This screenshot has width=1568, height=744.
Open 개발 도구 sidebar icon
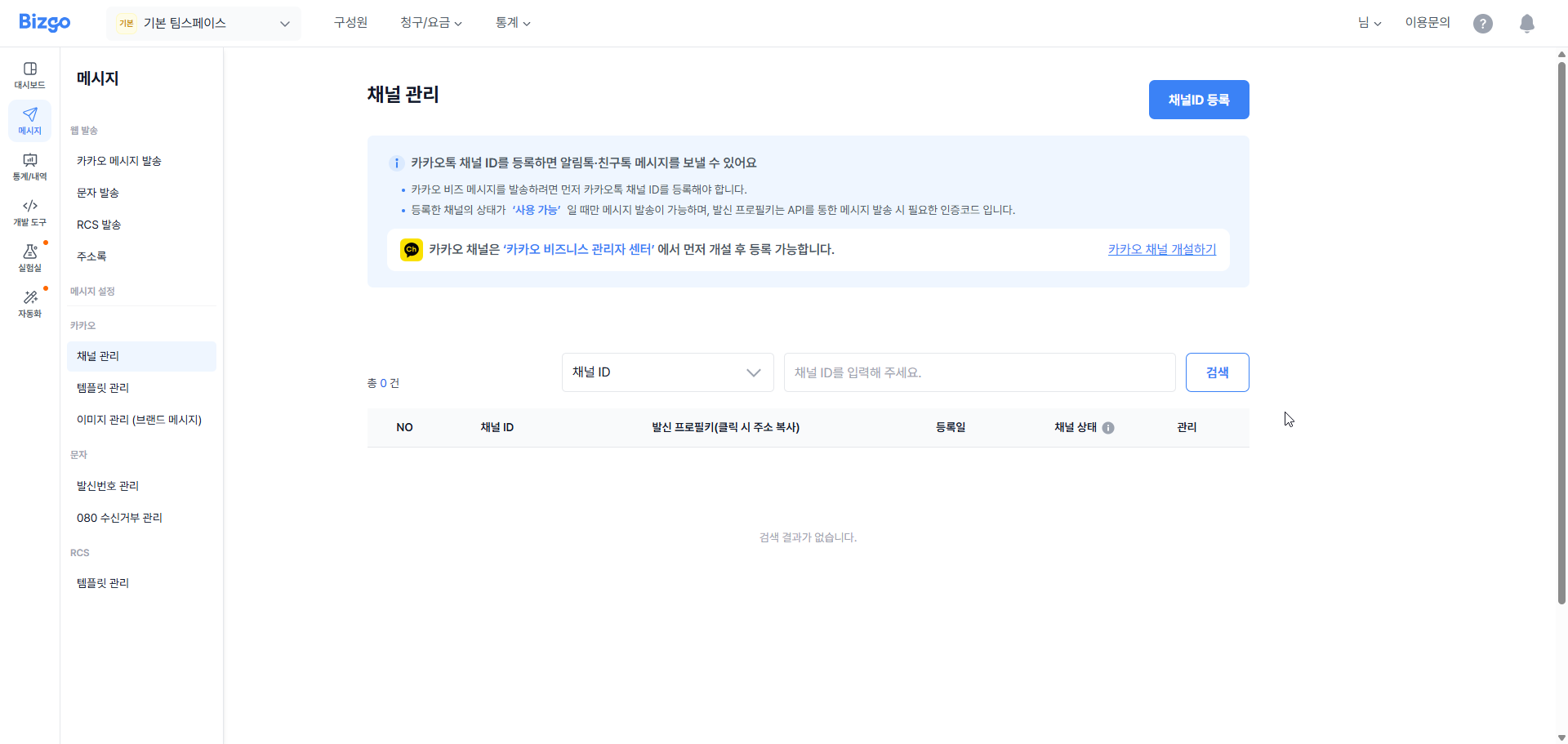pyautogui.click(x=29, y=212)
